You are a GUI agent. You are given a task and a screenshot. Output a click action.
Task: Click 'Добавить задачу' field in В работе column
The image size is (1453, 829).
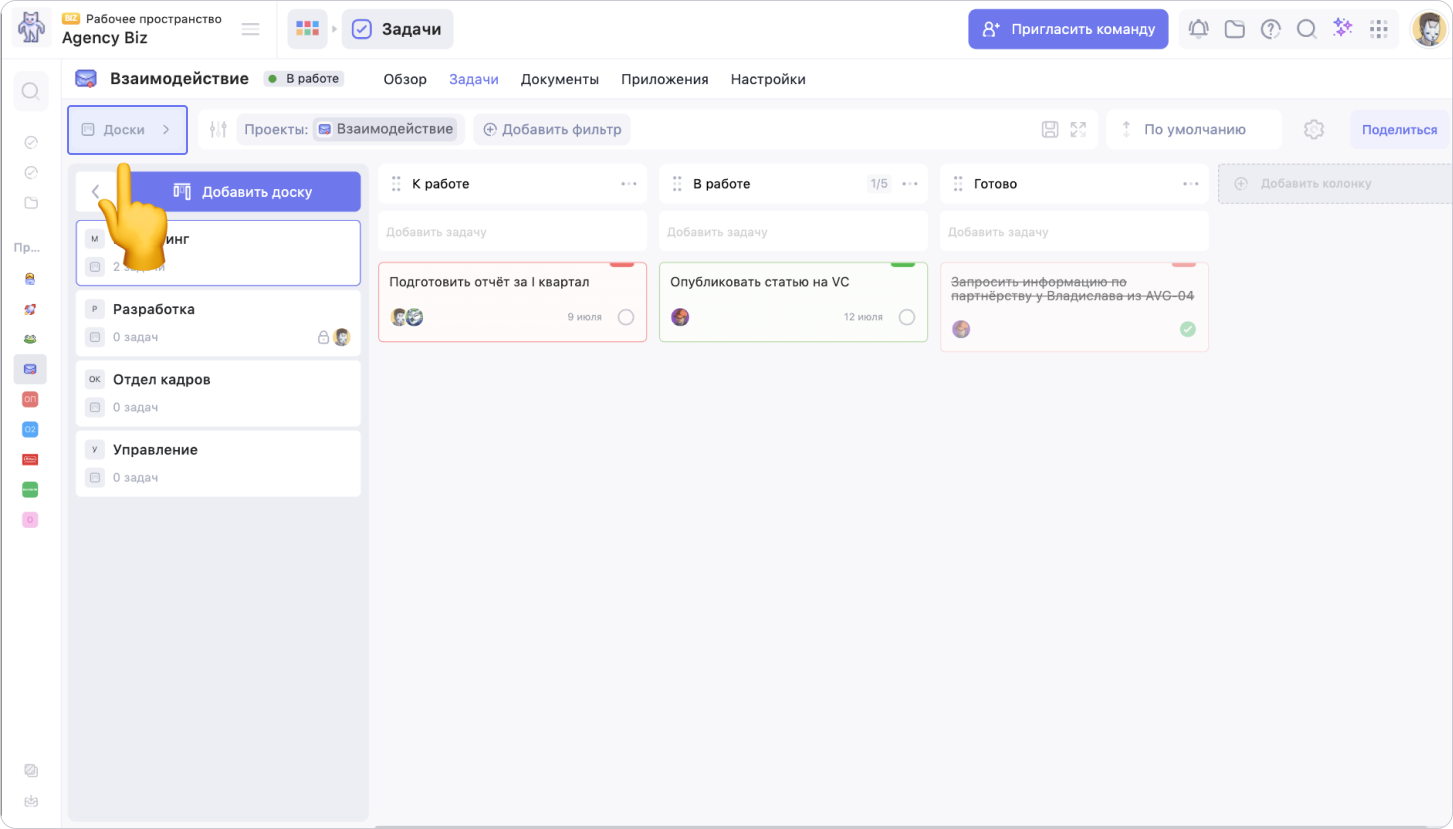(793, 232)
